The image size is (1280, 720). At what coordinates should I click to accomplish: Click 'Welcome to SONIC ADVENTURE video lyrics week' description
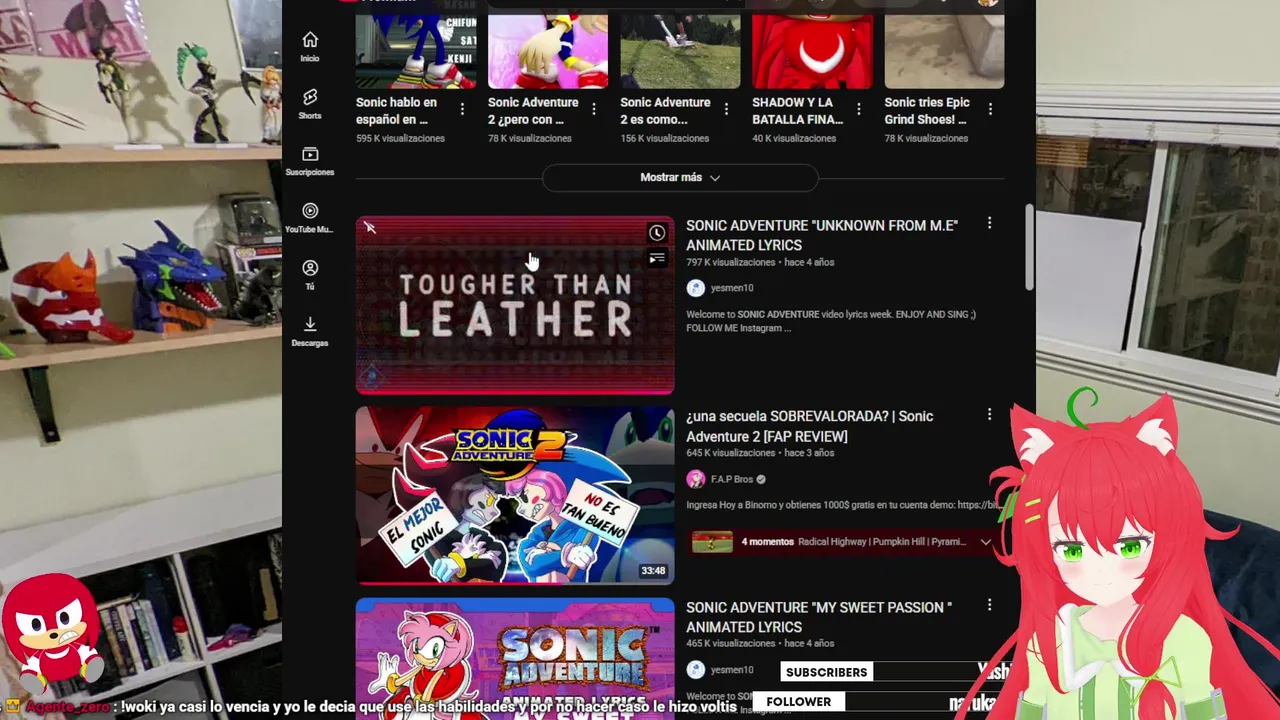click(x=831, y=321)
